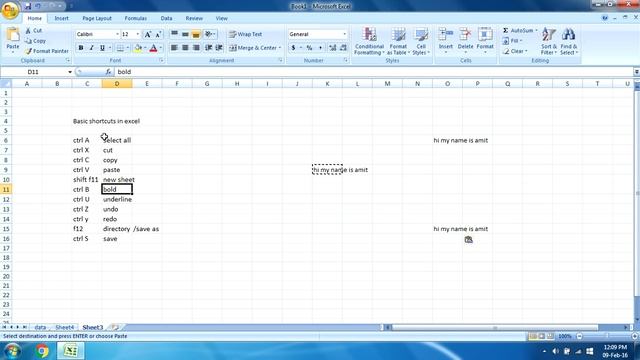Select the cell containing underline
The height and width of the screenshot is (360, 640).
117,199
